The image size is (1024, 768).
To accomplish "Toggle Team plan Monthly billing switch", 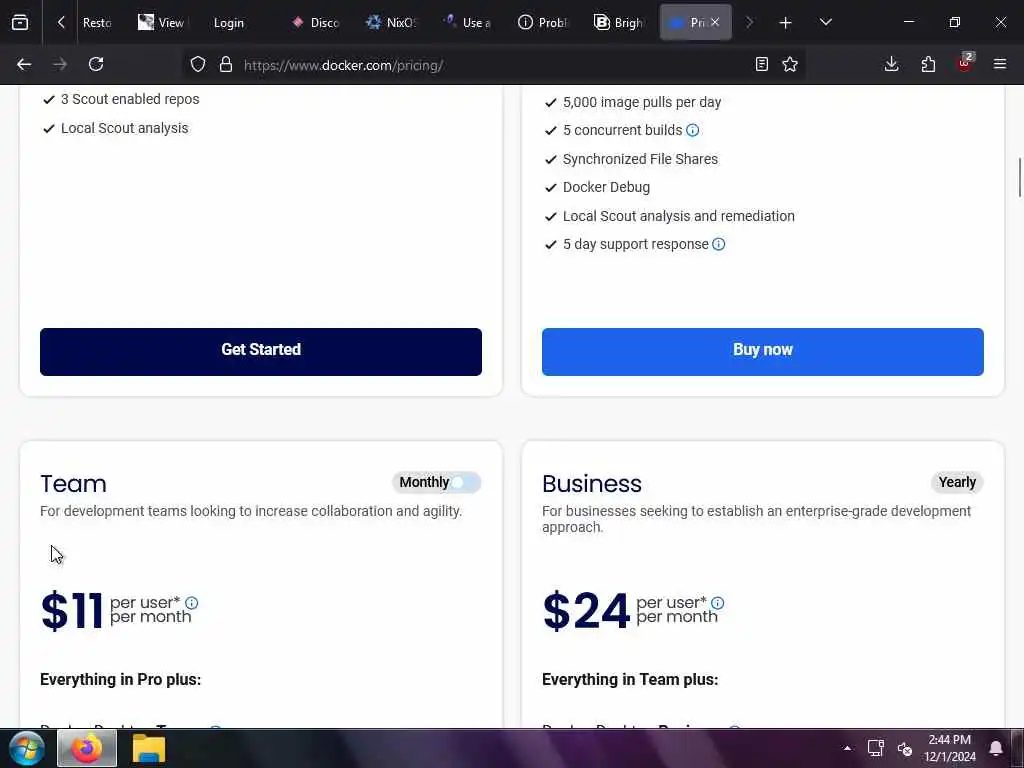I will [x=465, y=483].
